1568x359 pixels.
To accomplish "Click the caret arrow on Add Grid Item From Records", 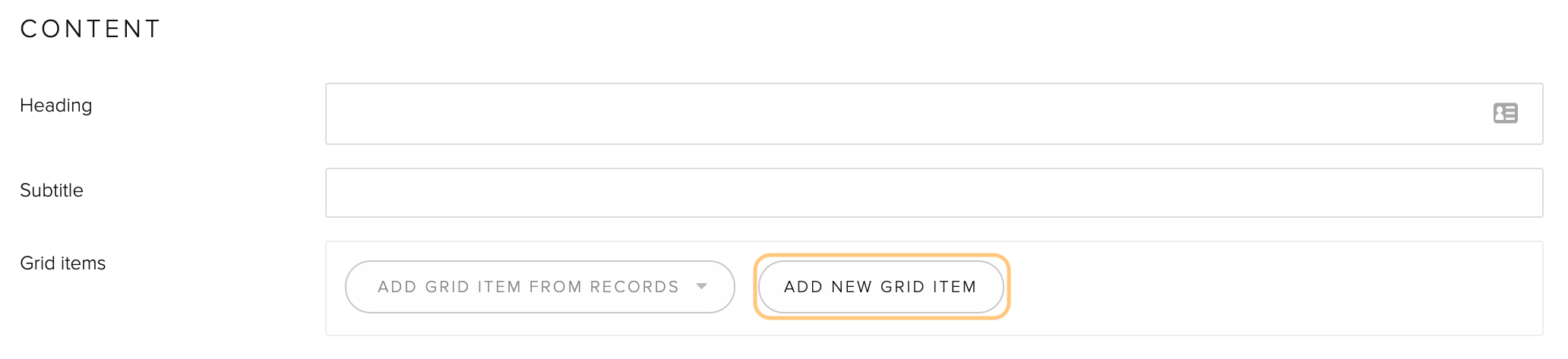I will point(701,286).
